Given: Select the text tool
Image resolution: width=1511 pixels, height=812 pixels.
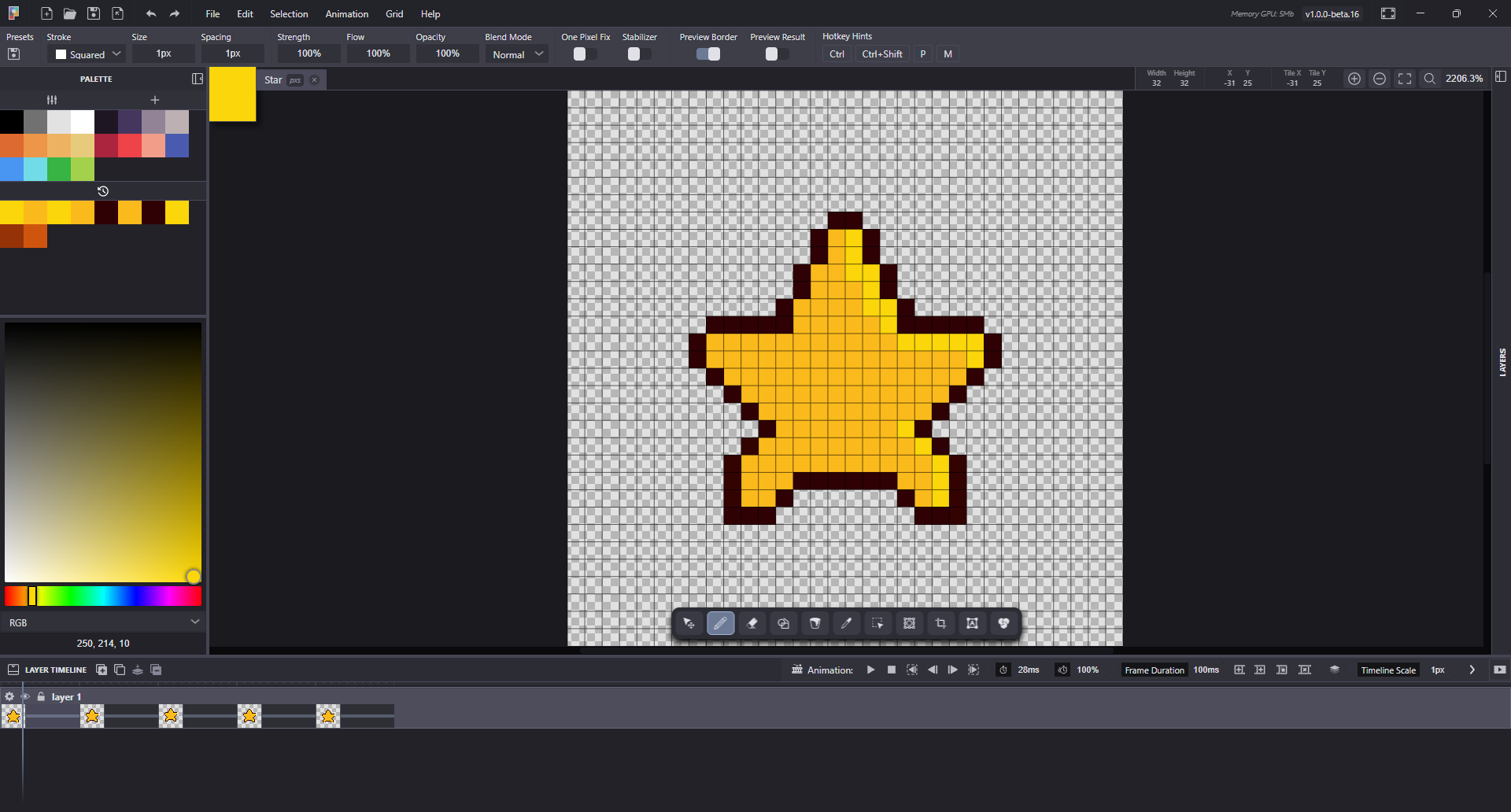Looking at the screenshot, I should pyautogui.click(x=973, y=623).
